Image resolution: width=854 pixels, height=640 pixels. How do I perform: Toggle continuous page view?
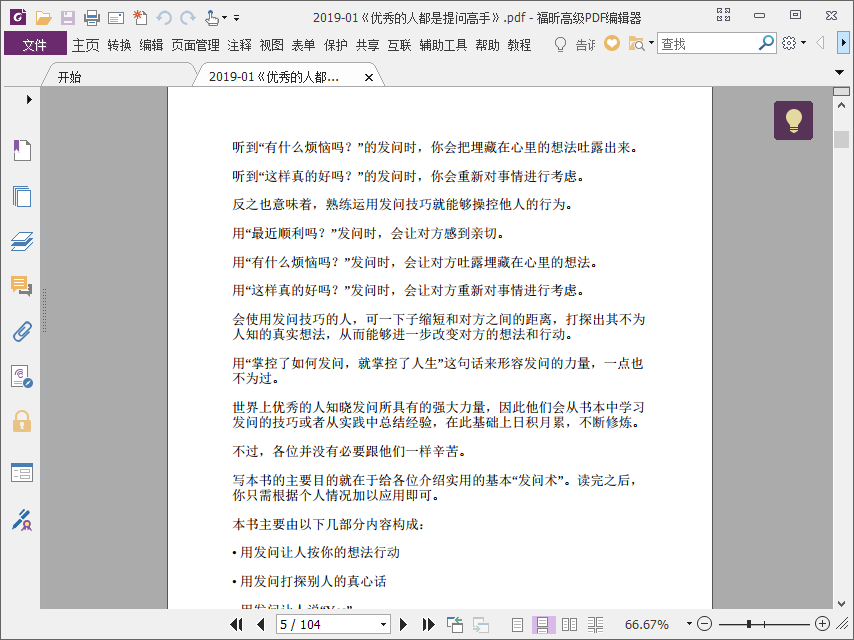click(x=542, y=625)
